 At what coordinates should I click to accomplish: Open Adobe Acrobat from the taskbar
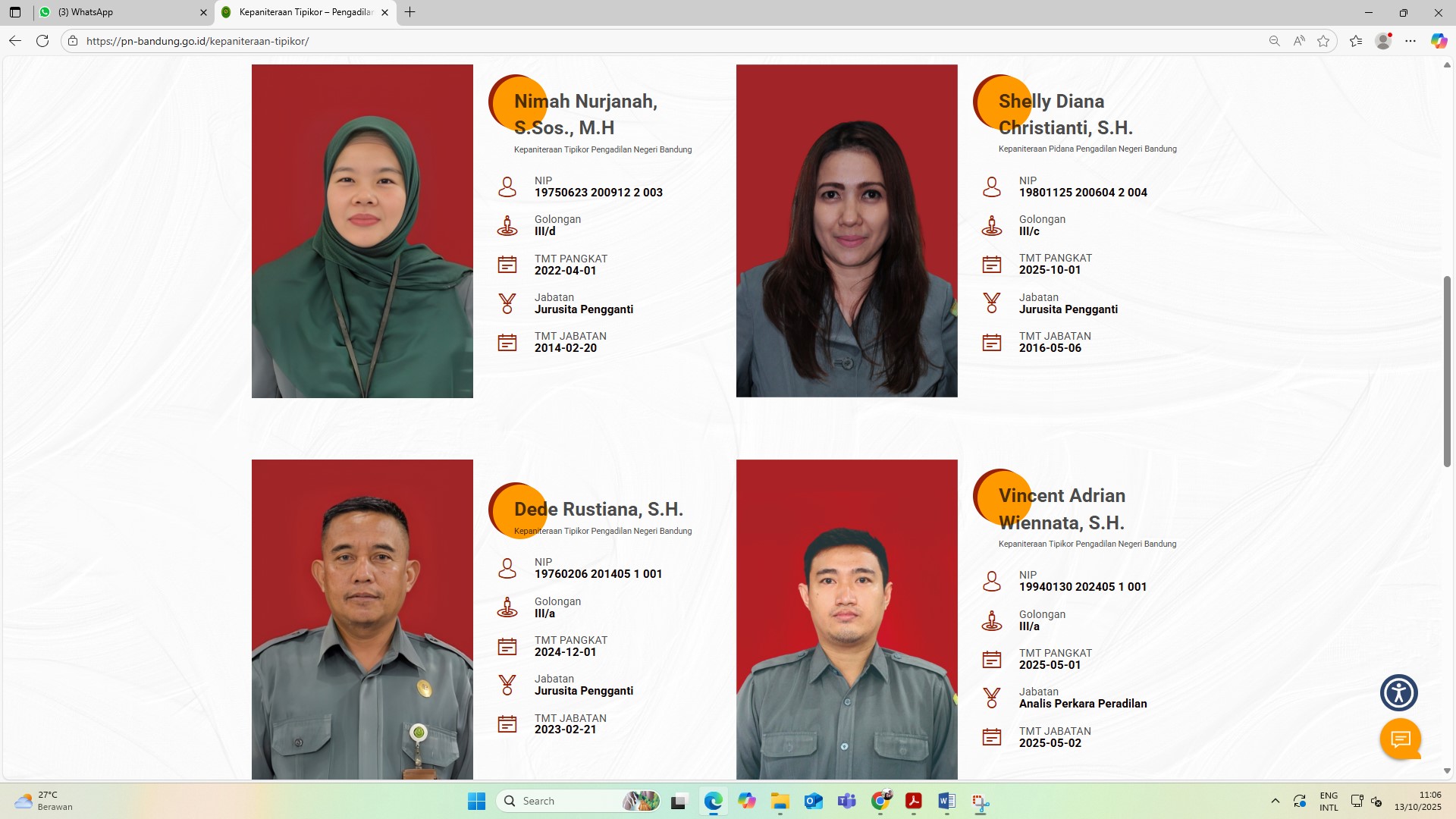tap(914, 801)
